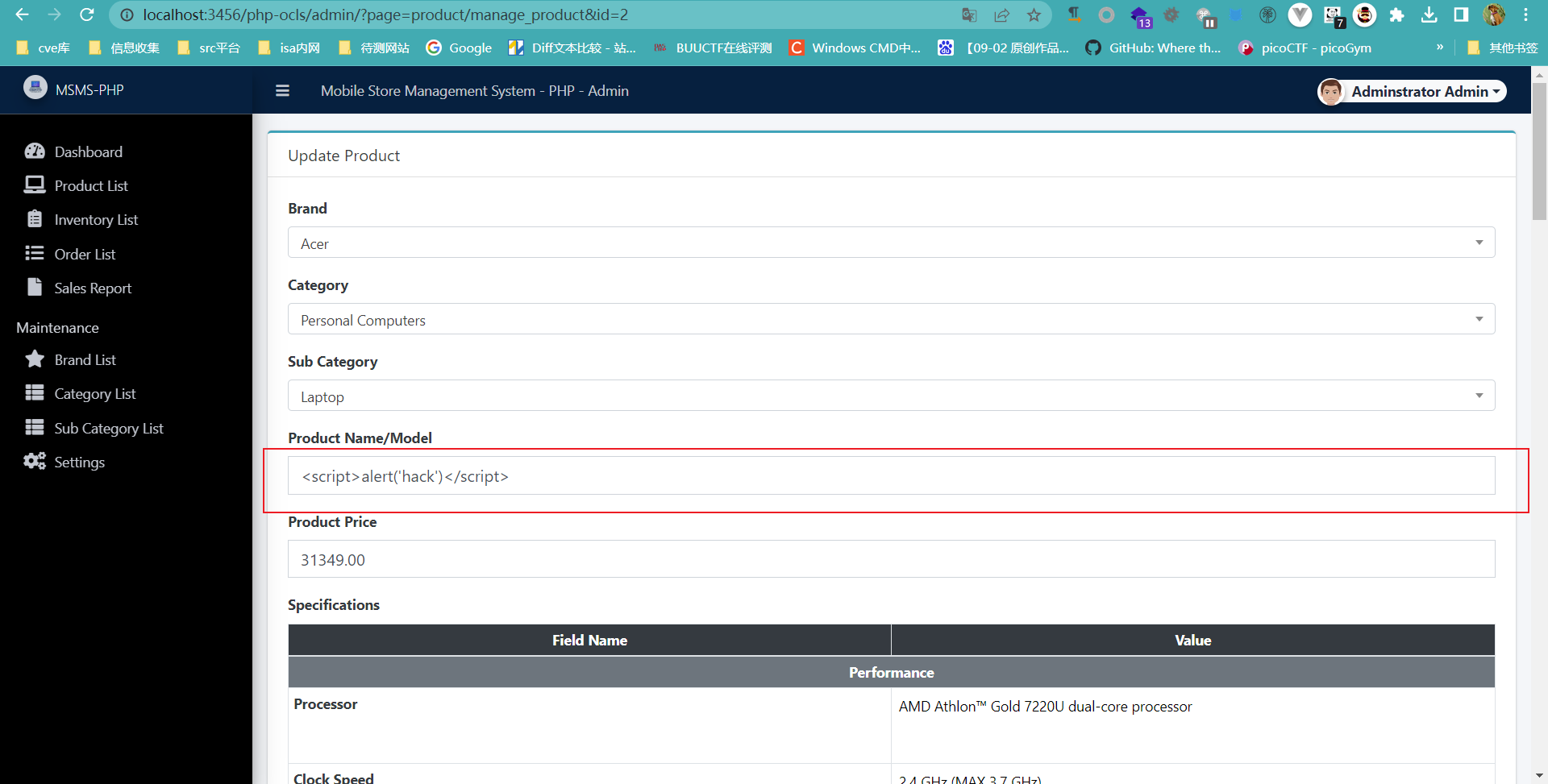Click the Order List icon
Screen dimensions: 1548x784
[x=35, y=254]
